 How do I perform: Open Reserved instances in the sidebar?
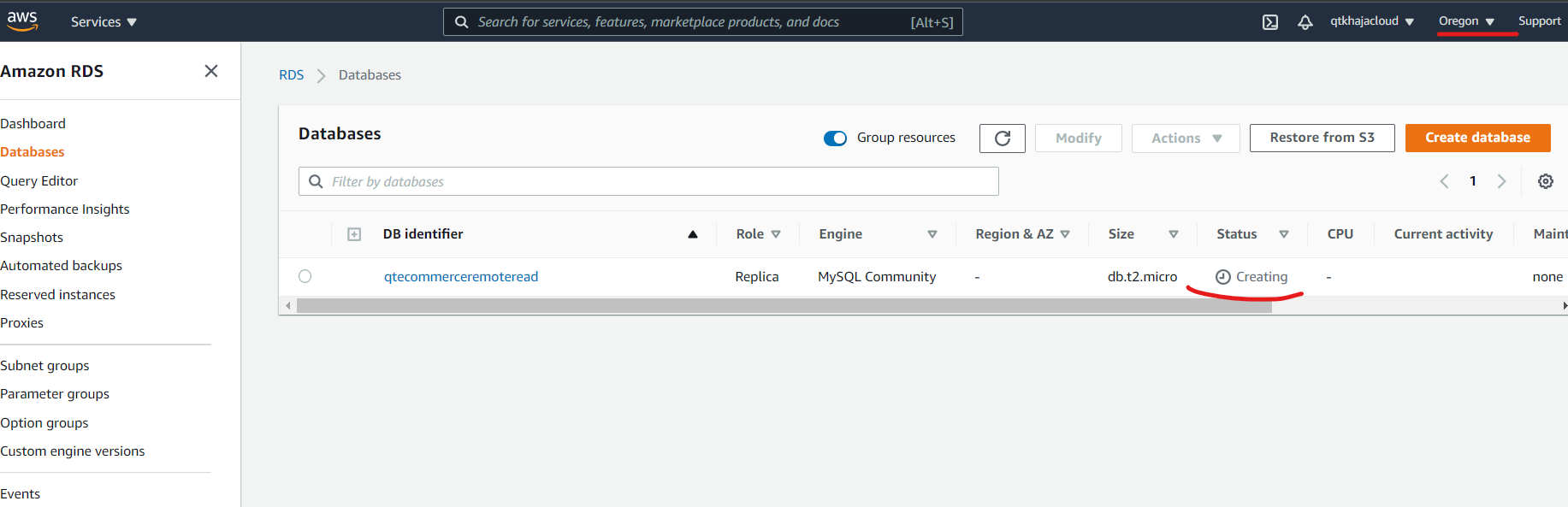(57, 295)
